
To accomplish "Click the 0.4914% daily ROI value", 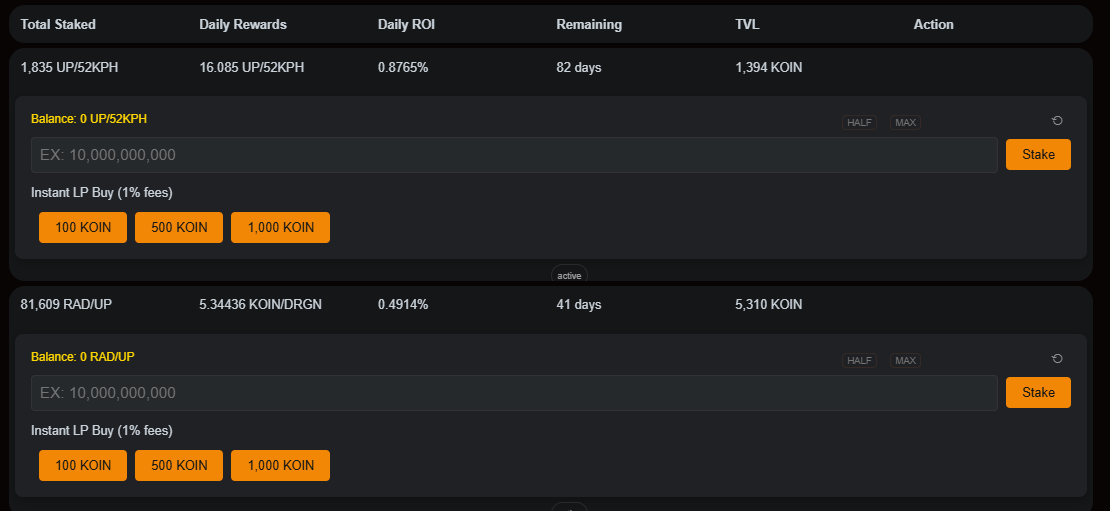I will [403, 304].
